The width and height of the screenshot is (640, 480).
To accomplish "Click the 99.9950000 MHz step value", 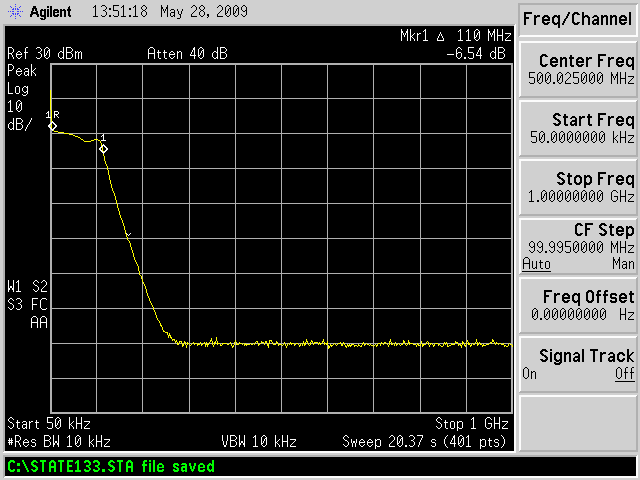I will pos(581,247).
